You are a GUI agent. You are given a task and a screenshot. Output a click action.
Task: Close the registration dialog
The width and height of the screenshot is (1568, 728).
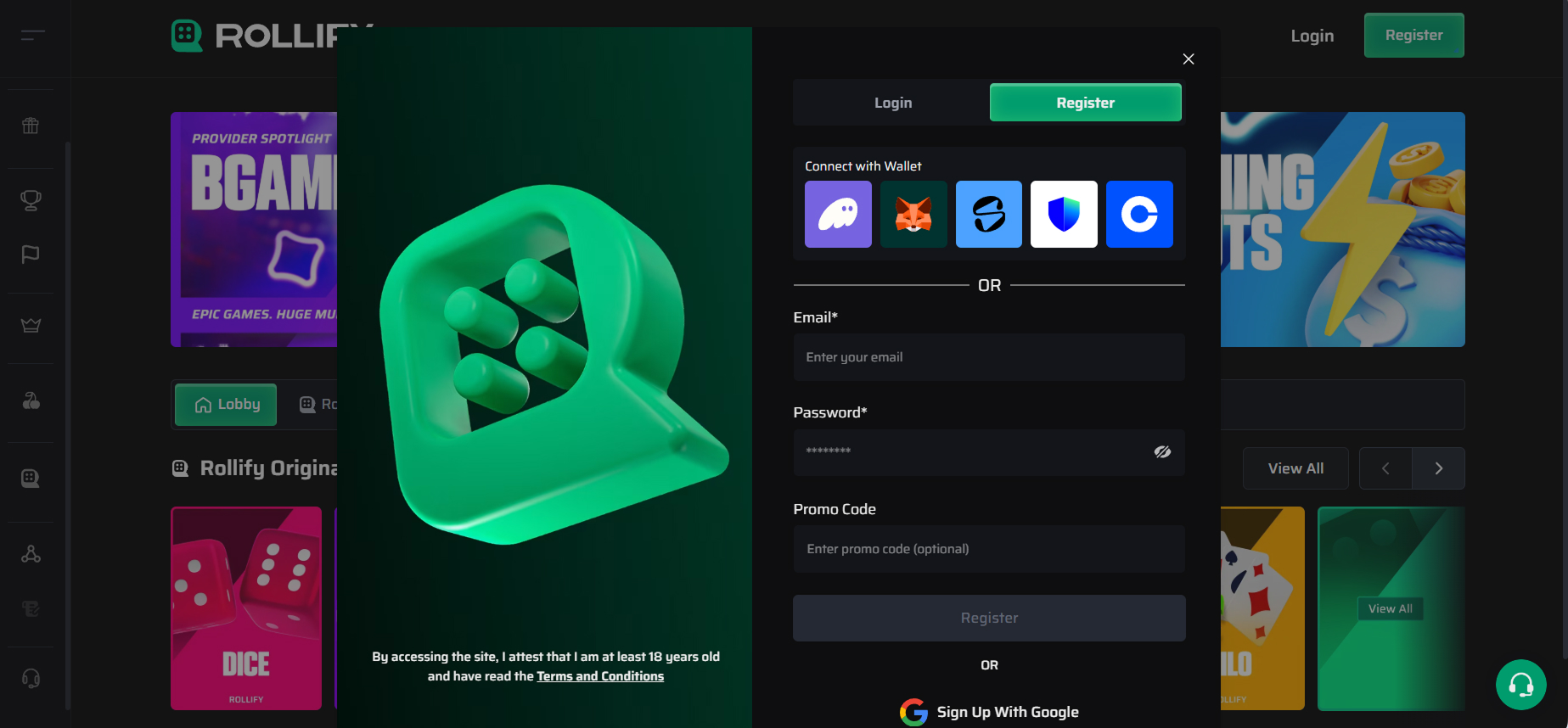coord(1188,59)
